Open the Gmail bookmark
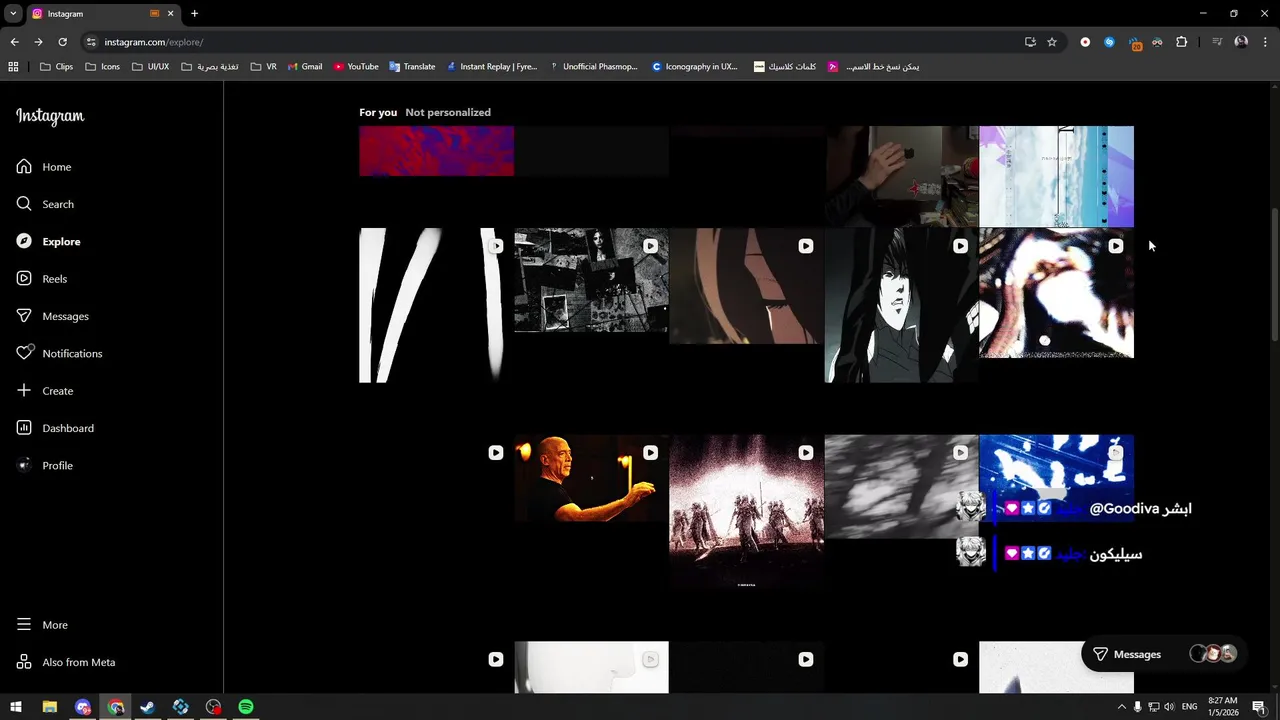This screenshot has height=720, width=1280. (x=305, y=67)
